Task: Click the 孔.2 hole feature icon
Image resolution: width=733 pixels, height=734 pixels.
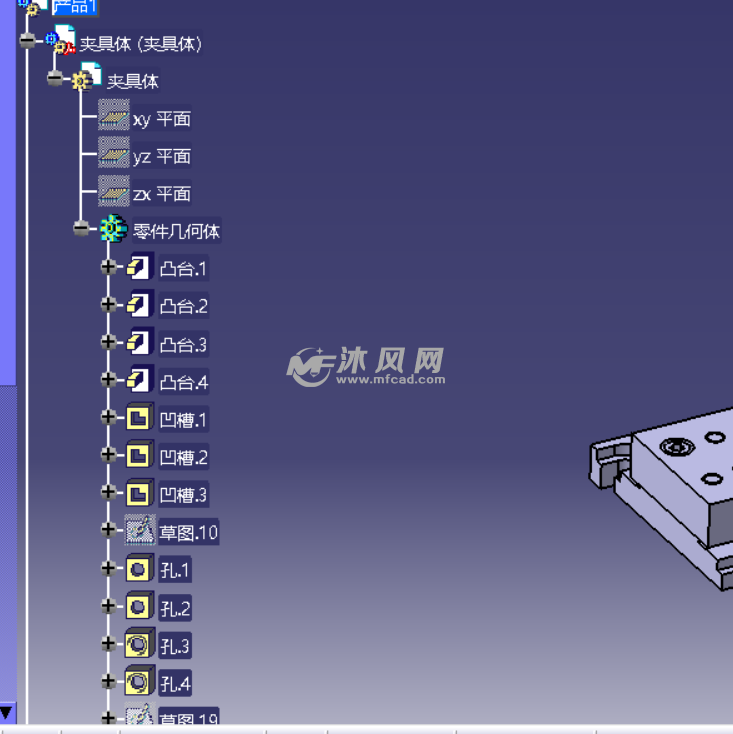Action: [139, 606]
